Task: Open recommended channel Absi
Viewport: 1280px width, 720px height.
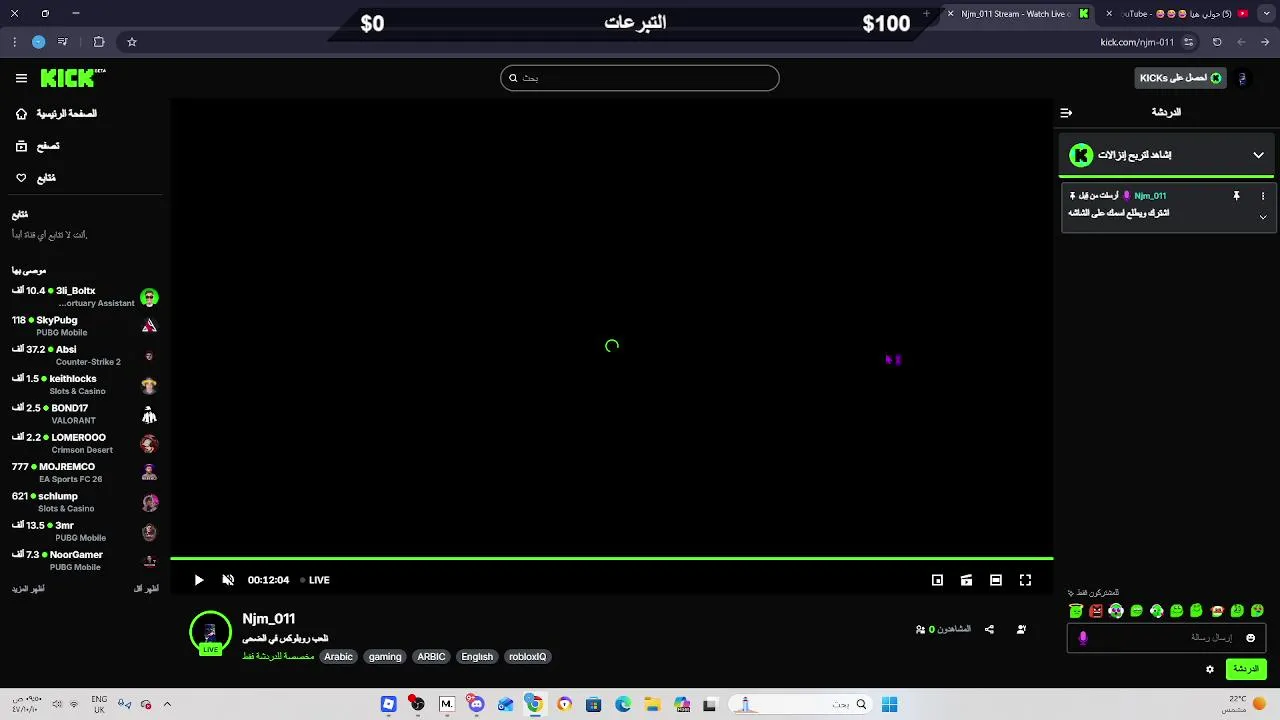Action: pos(85,355)
